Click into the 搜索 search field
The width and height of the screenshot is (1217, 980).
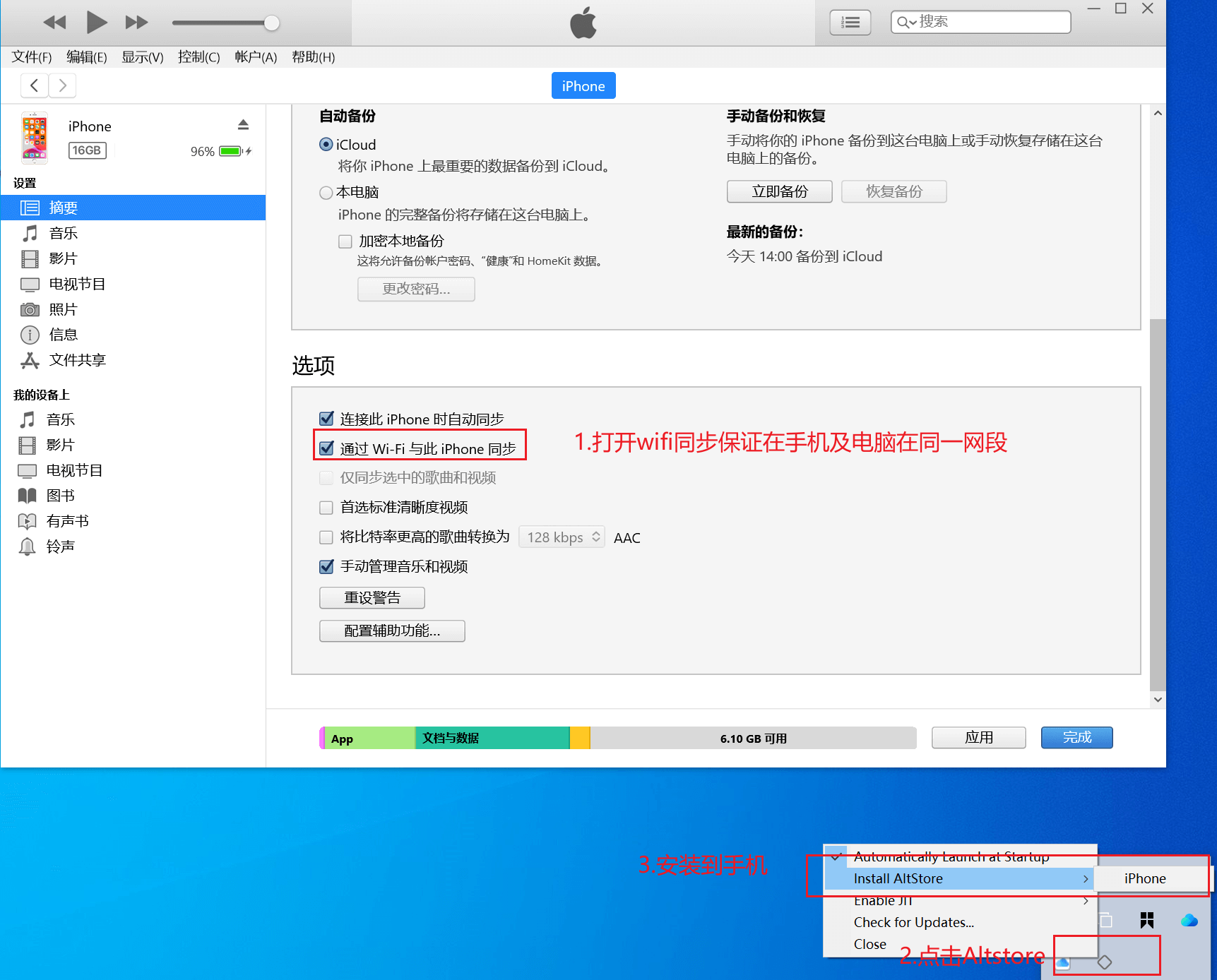tap(981, 22)
